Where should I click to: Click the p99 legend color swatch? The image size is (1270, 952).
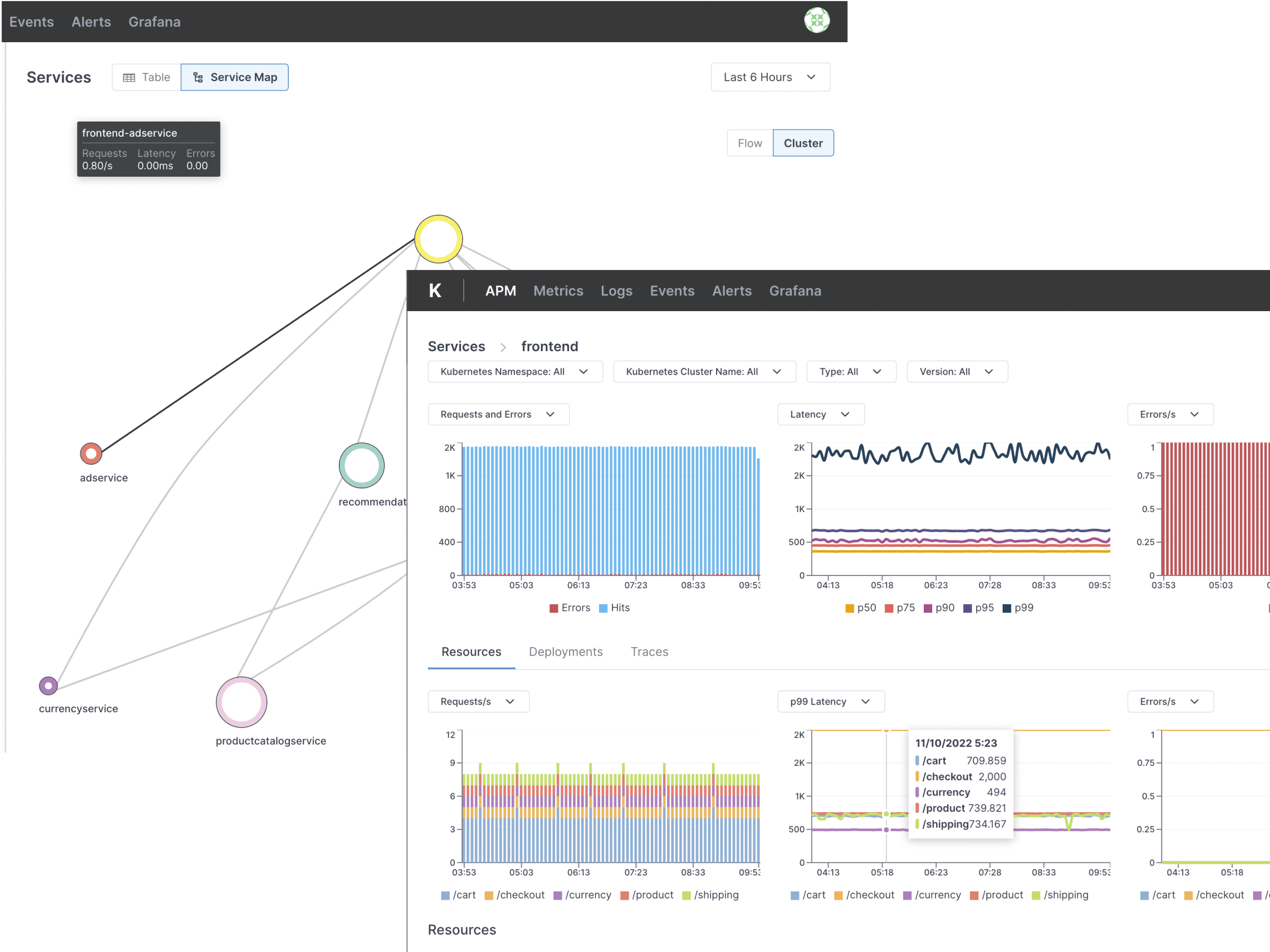pyautogui.click(x=1007, y=608)
